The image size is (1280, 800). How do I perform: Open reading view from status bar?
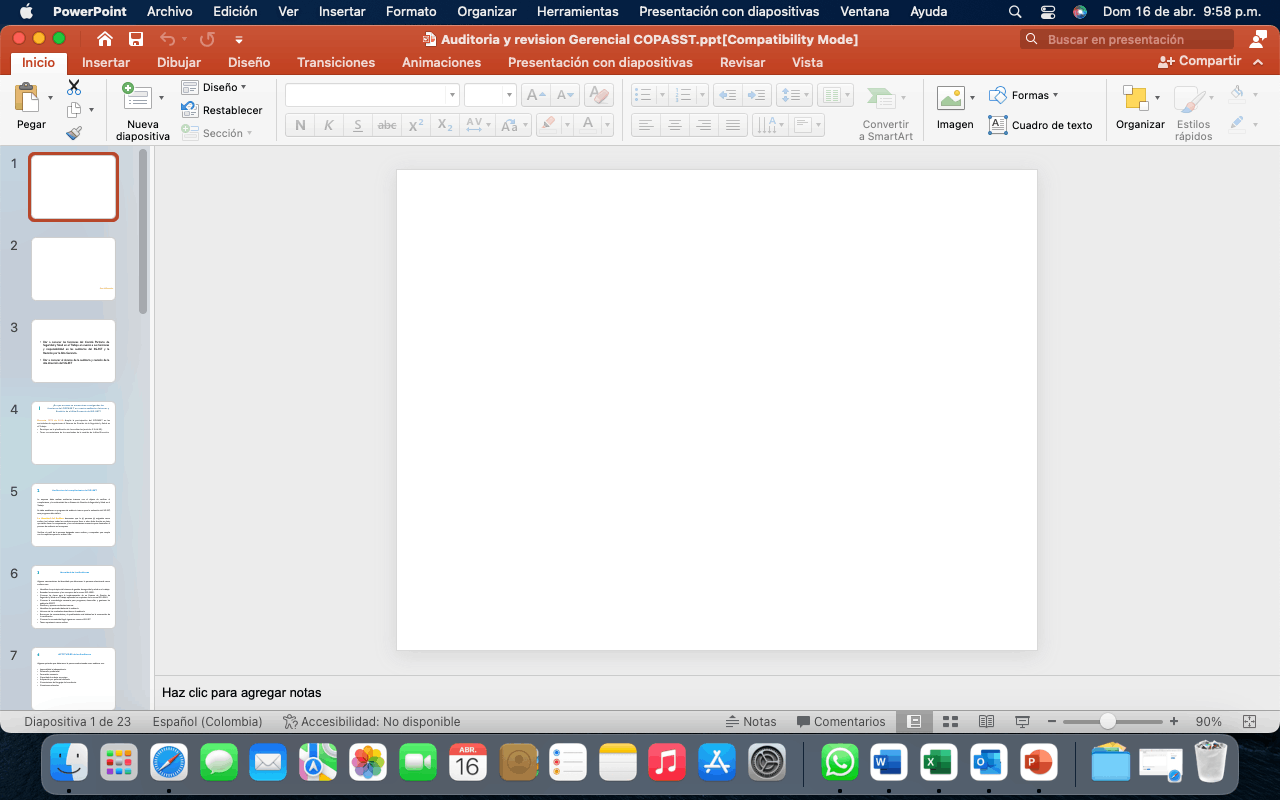(x=986, y=721)
